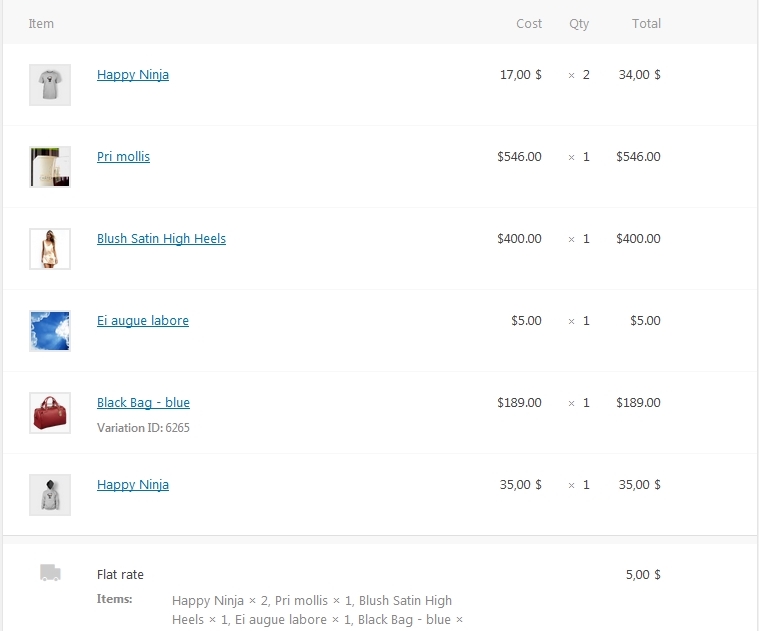Open the Blush Satin High Heels link
The height and width of the screenshot is (631, 759).
161,239
